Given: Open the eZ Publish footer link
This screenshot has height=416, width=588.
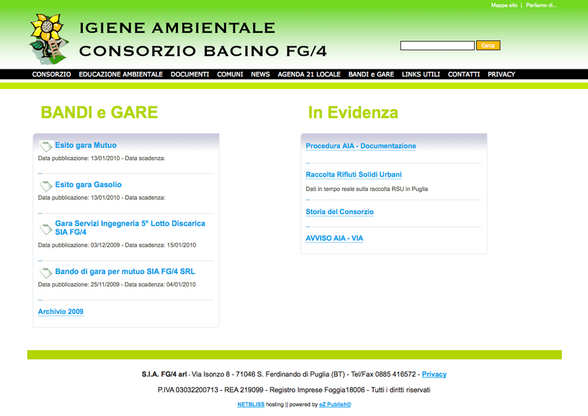Looking at the screenshot, I should click(x=335, y=404).
